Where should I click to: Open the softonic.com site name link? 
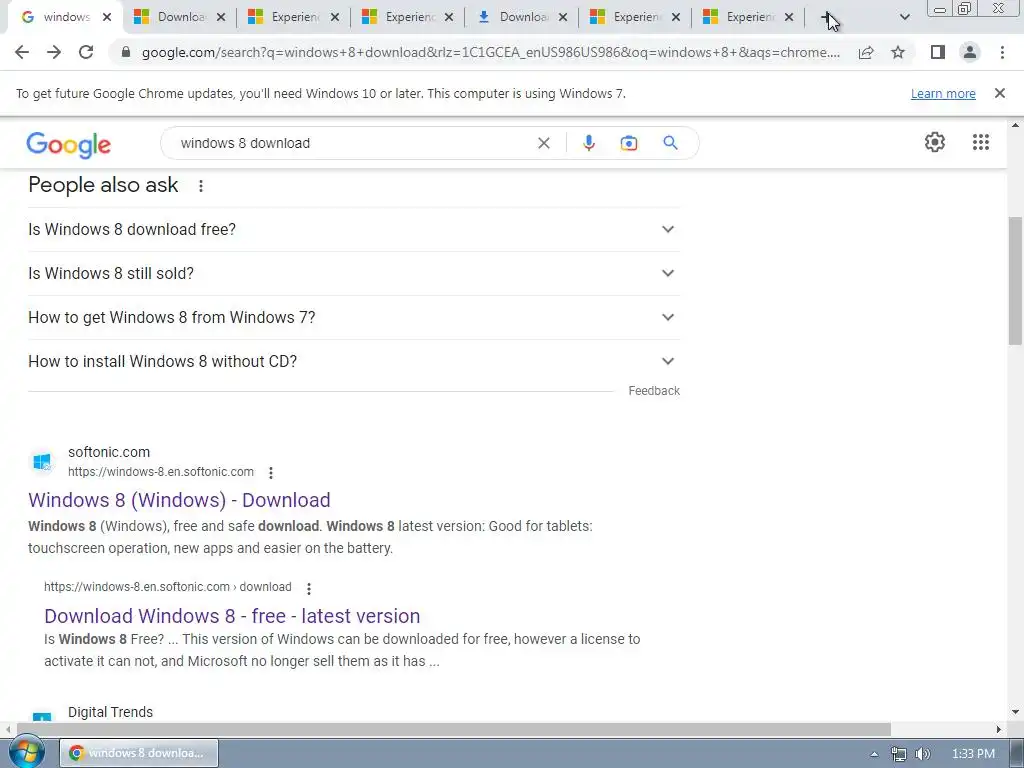tap(109, 452)
